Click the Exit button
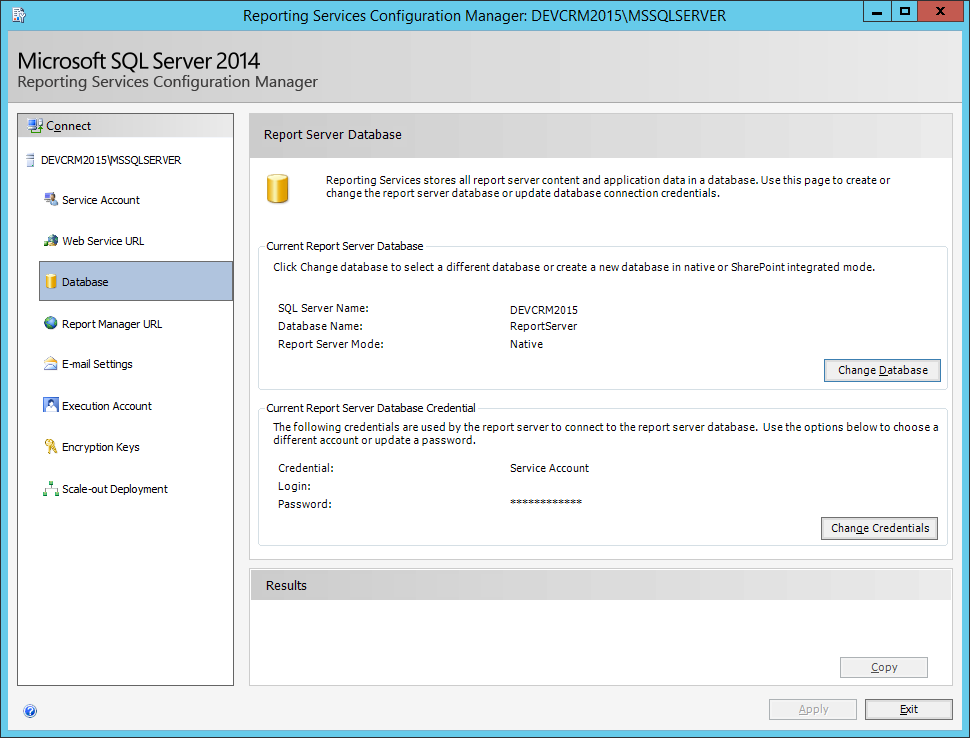This screenshot has height=738, width=970. coord(908,710)
